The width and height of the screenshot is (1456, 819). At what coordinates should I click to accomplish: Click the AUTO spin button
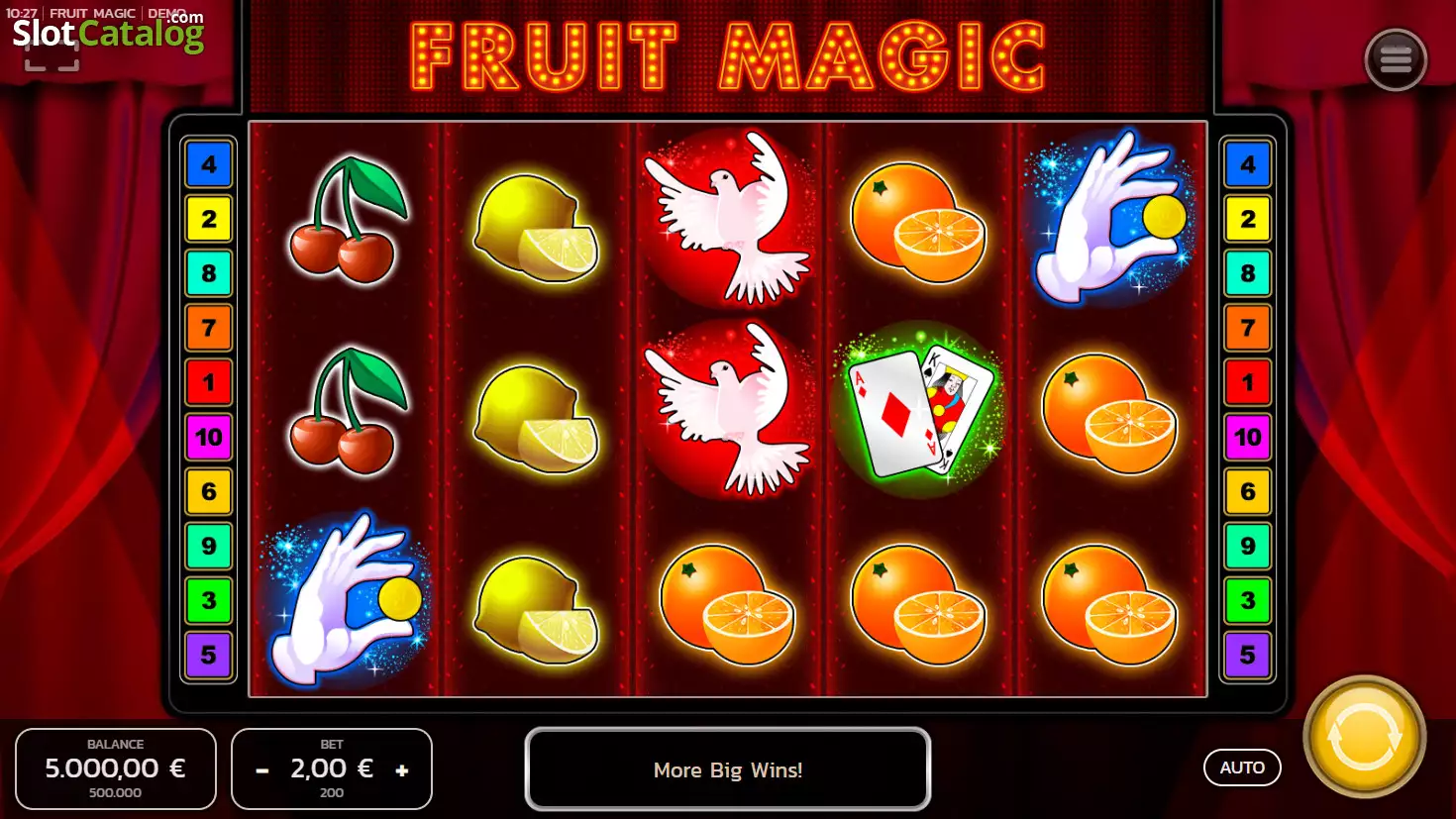(x=1242, y=768)
